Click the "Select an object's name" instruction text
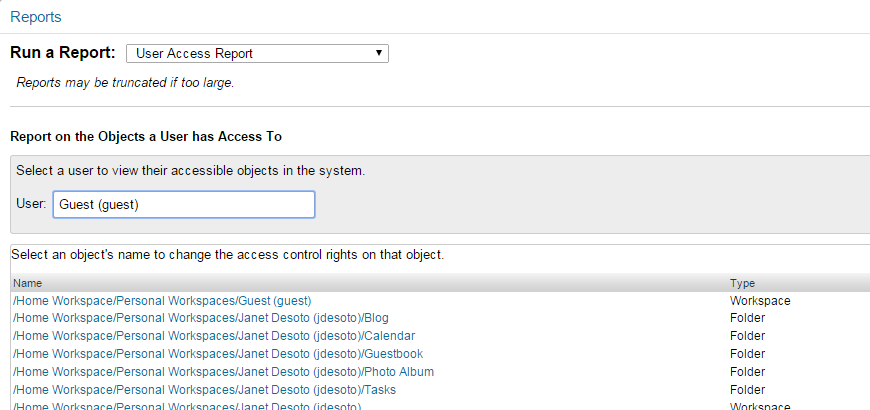The width and height of the screenshot is (870, 410). tap(228, 255)
